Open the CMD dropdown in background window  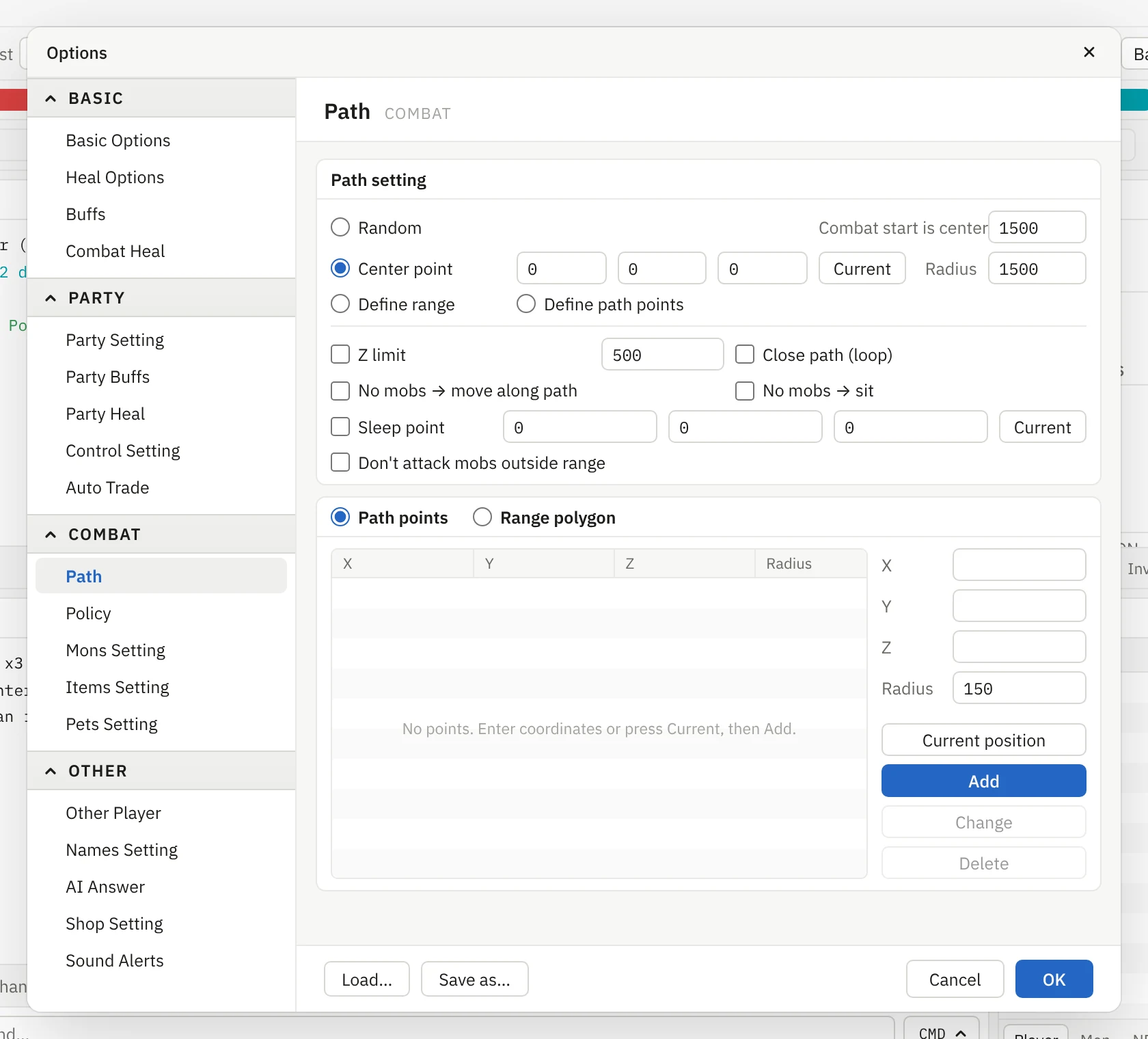[942, 1032]
